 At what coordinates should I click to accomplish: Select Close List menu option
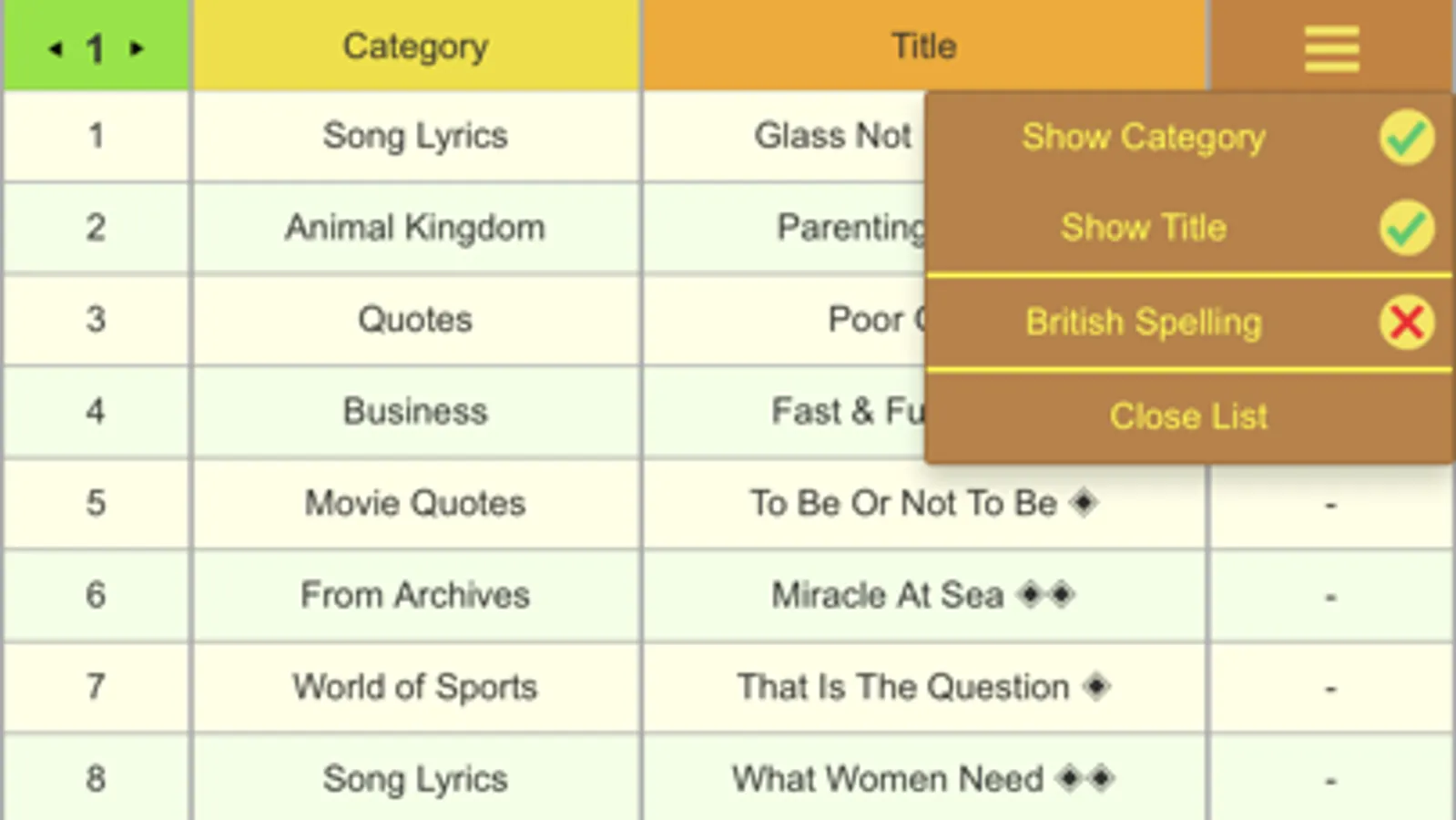click(x=1188, y=416)
